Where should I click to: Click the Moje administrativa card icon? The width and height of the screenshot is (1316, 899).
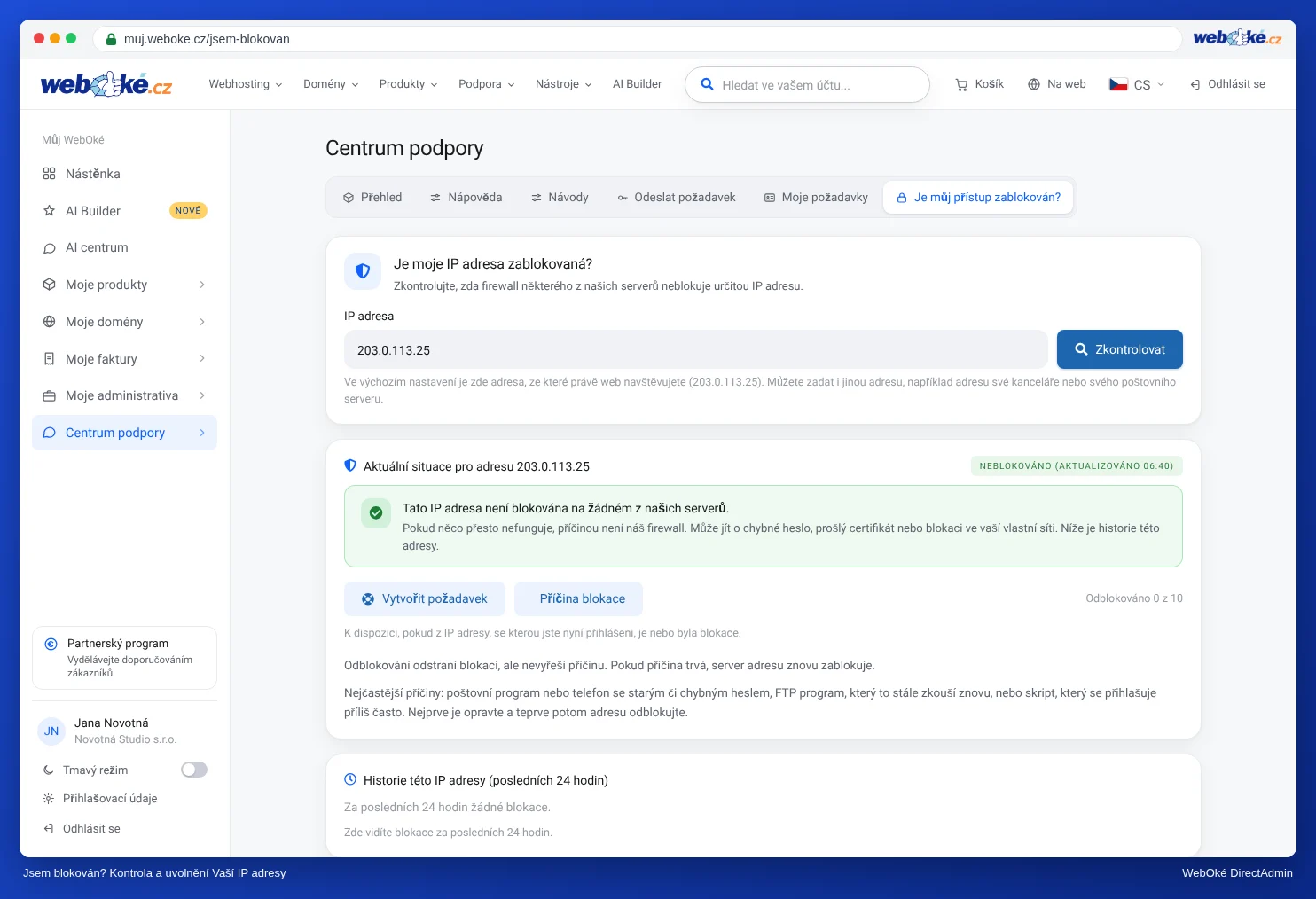pyautogui.click(x=50, y=395)
